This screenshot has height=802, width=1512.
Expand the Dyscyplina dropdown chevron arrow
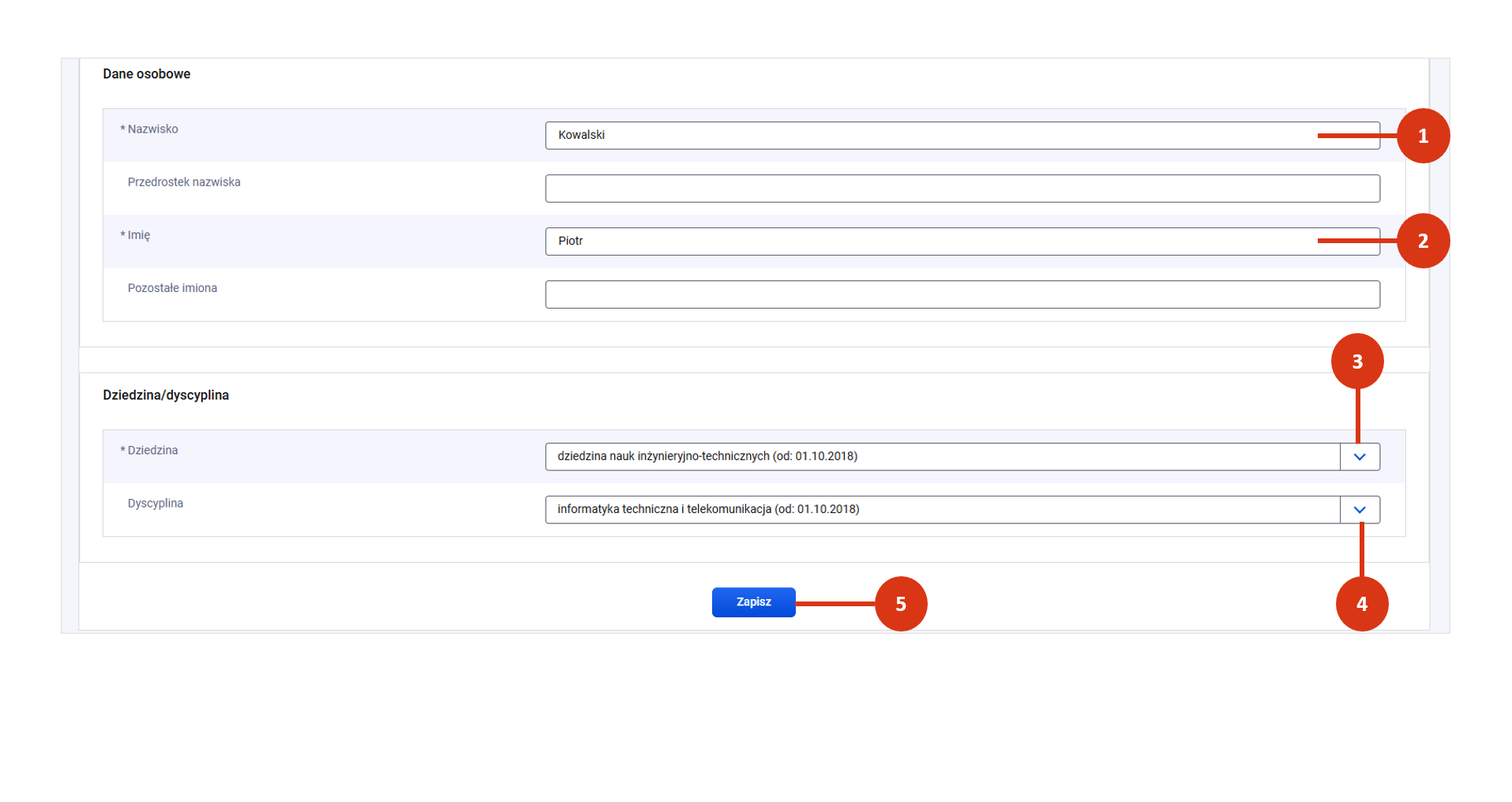tap(1359, 510)
